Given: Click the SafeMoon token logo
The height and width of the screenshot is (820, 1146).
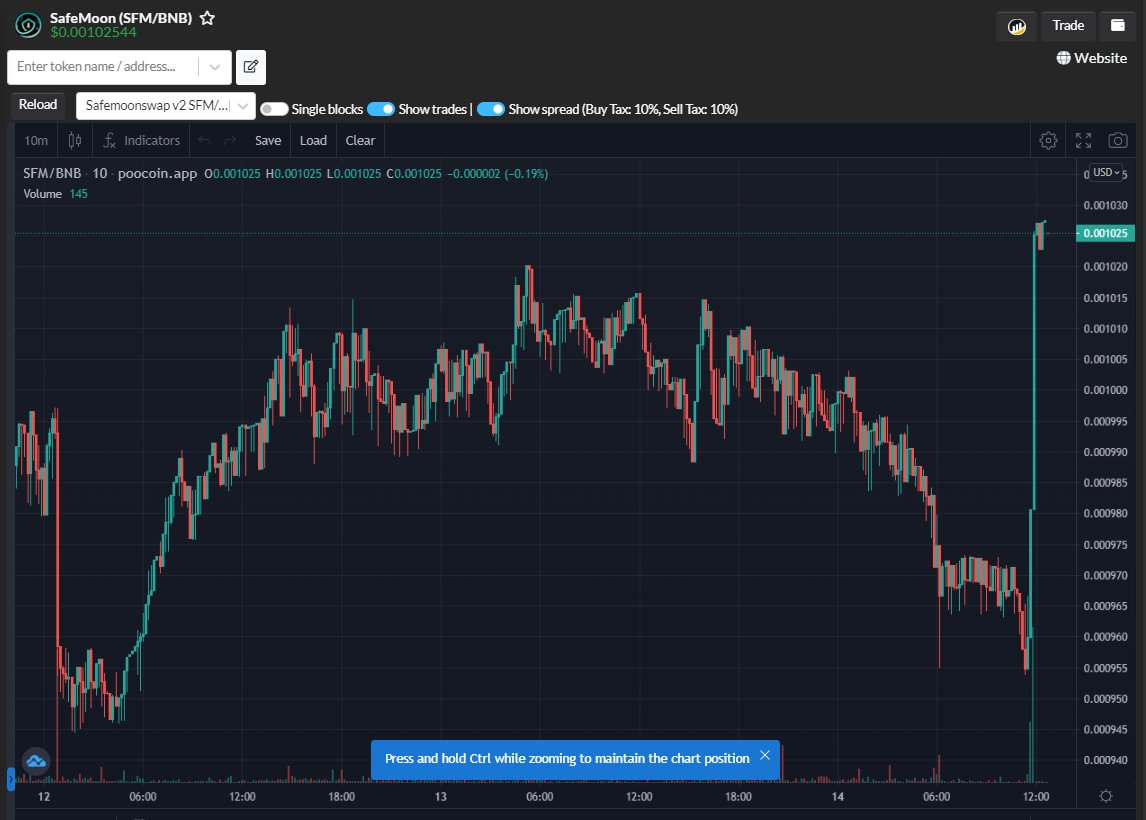Looking at the screenshot, I should (x=28, y=25).
